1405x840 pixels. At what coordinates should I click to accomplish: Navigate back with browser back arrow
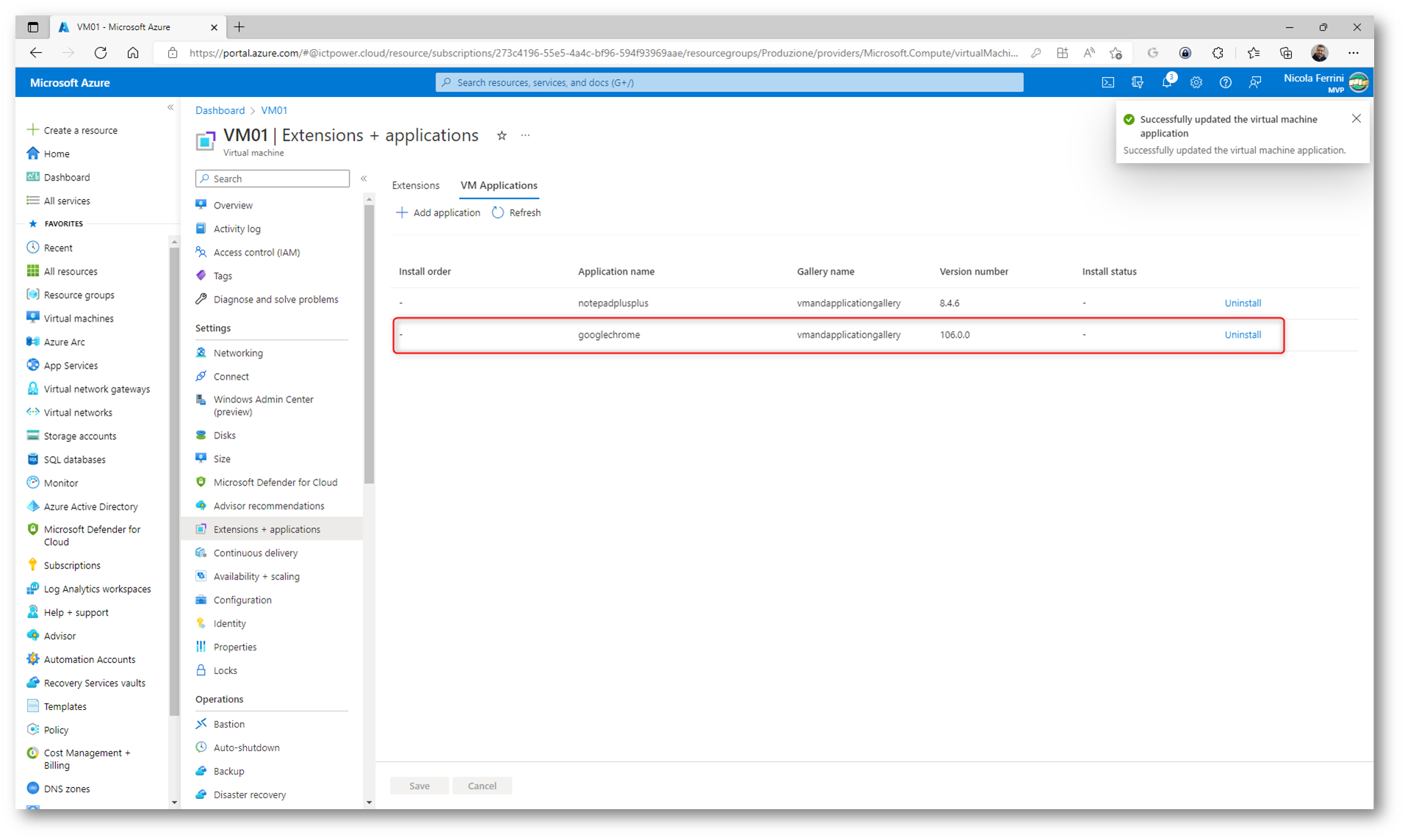tap(36, 53)
